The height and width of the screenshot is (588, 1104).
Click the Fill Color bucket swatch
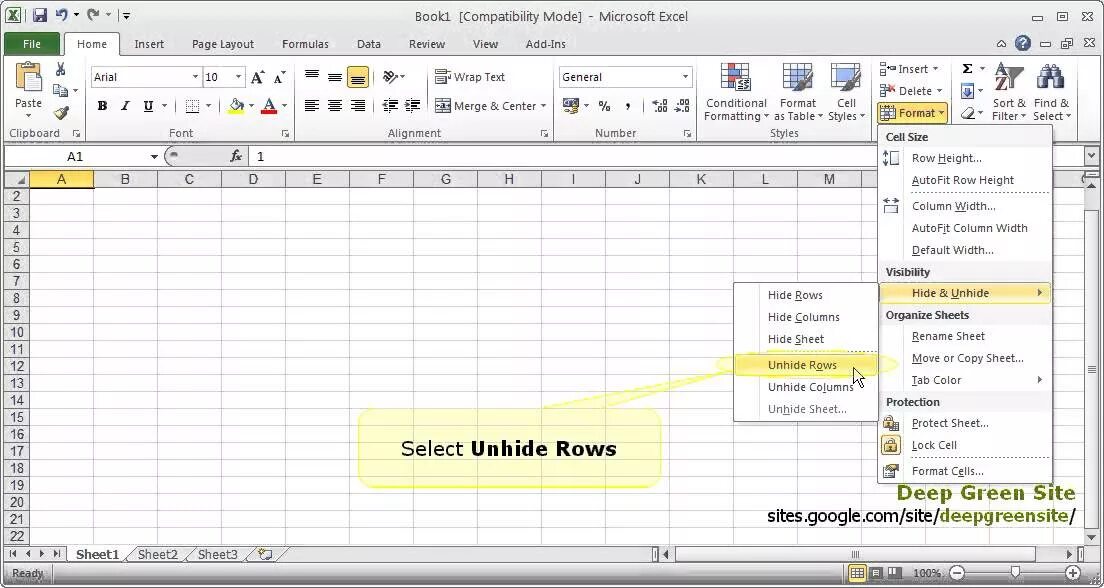pos(236,106)
